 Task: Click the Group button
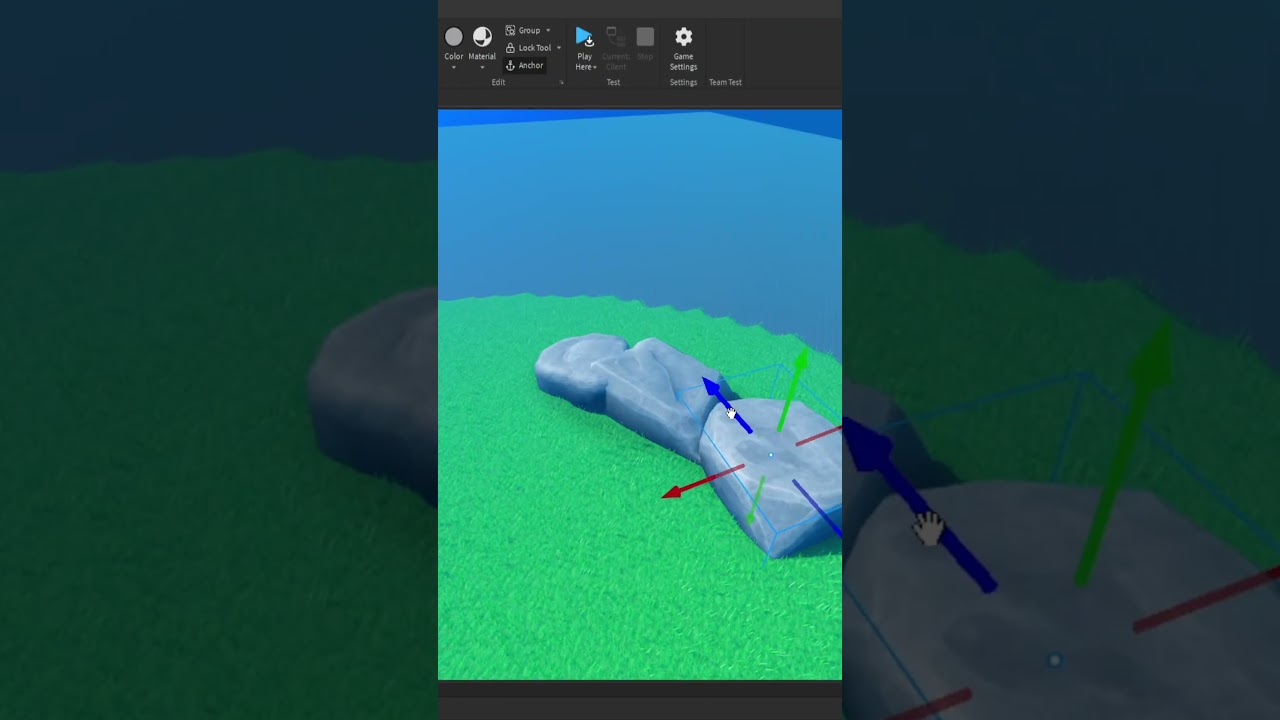coord(523,31)
